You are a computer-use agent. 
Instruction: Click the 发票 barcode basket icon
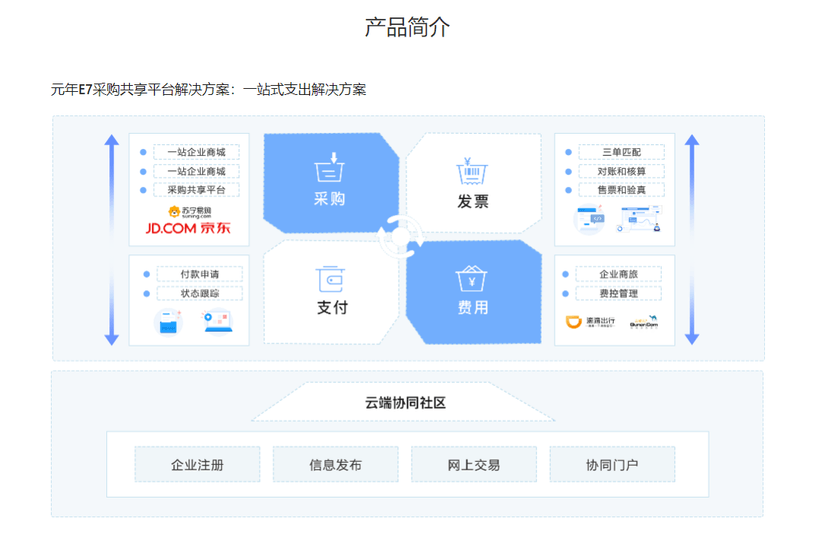(x=472, y=172)
